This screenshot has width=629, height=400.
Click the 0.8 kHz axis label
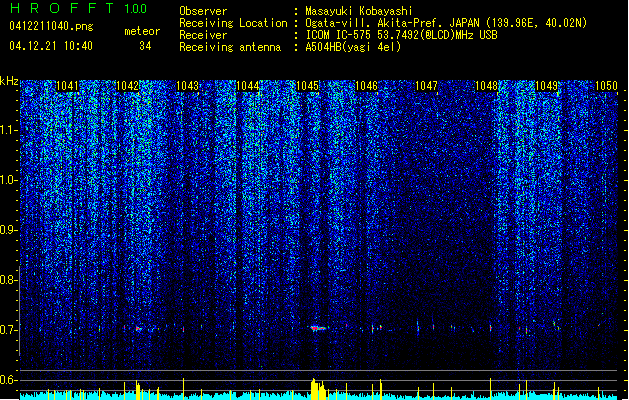pyautogui.click(x=9, y=280)
